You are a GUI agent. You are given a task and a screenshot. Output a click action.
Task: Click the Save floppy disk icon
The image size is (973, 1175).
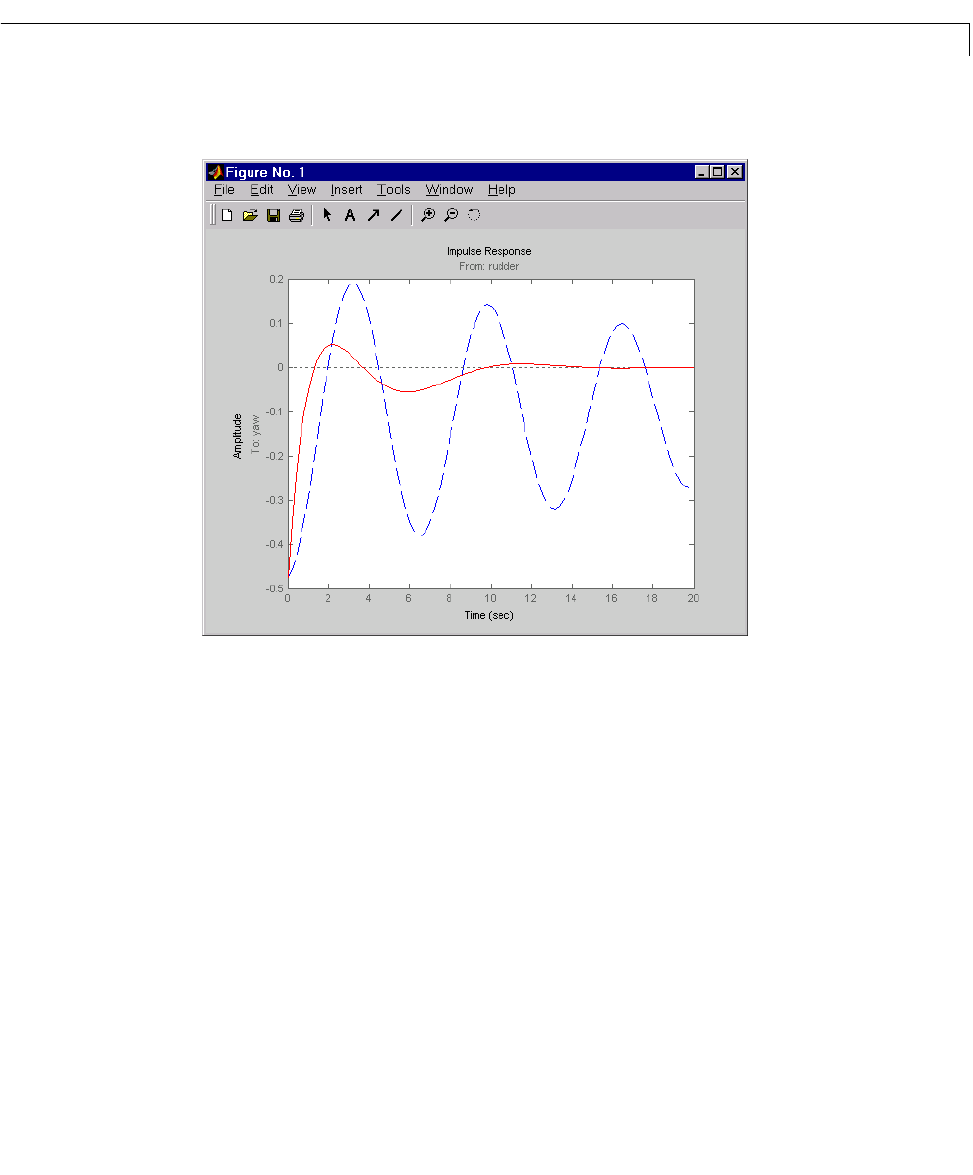274,215
